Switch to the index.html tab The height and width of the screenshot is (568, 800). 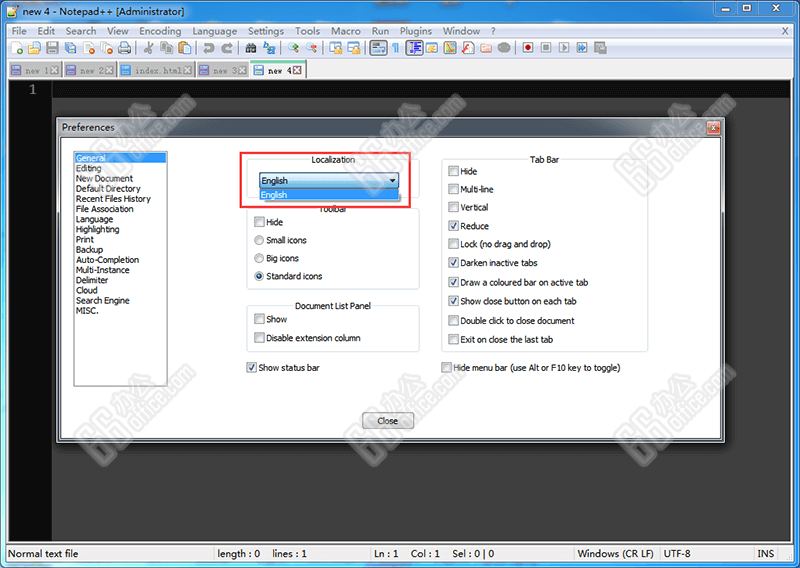tap(156, 70)
